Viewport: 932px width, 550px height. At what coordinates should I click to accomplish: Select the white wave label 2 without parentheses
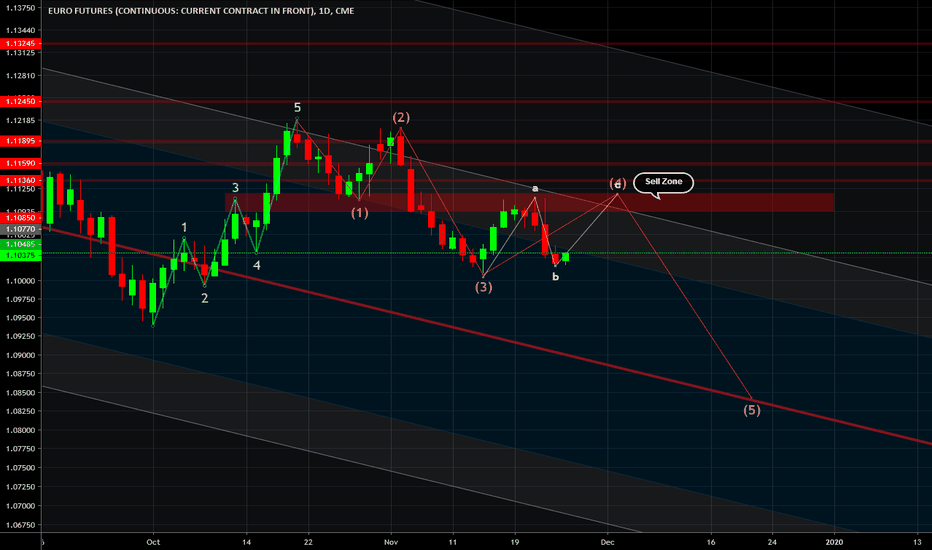(204, 298)
